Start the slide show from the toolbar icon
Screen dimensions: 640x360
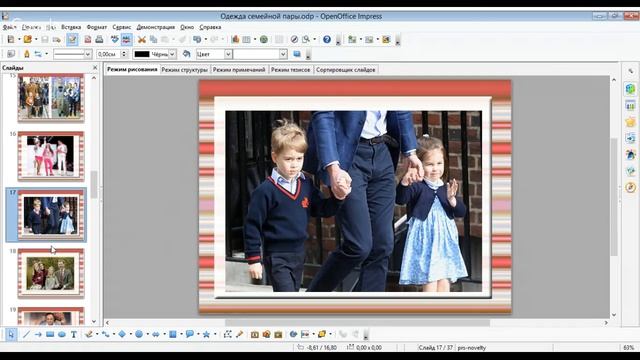[386, 40]
